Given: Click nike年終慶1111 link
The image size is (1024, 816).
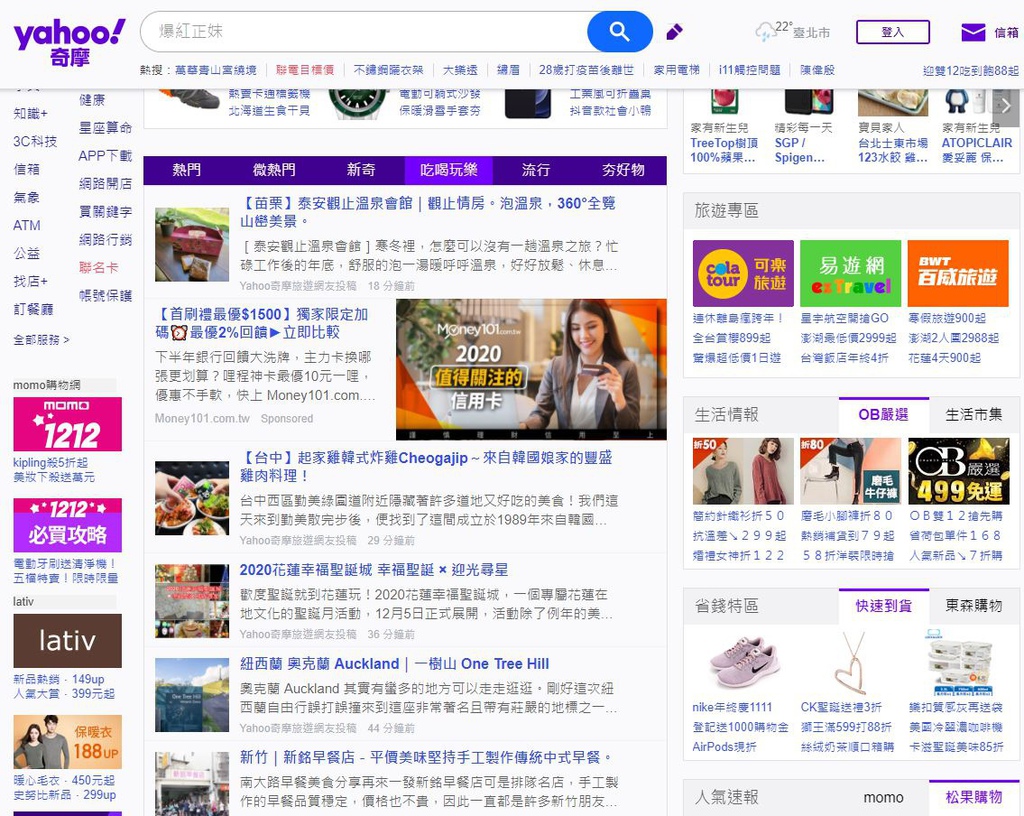Looking at the screenshot, I should pos(732,708).
